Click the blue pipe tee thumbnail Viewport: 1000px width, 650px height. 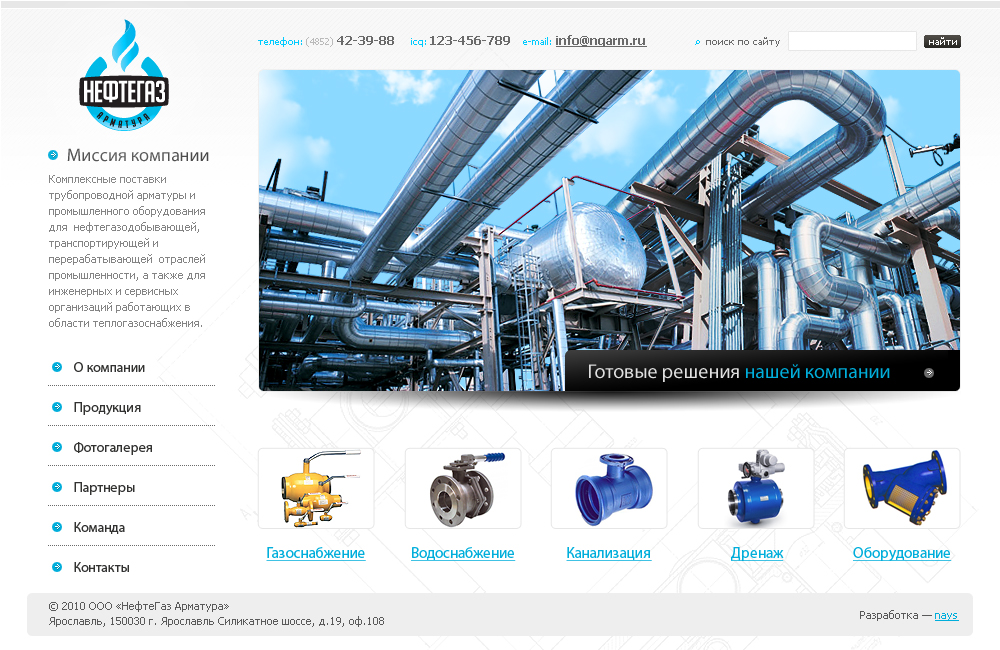coord(609,489)
